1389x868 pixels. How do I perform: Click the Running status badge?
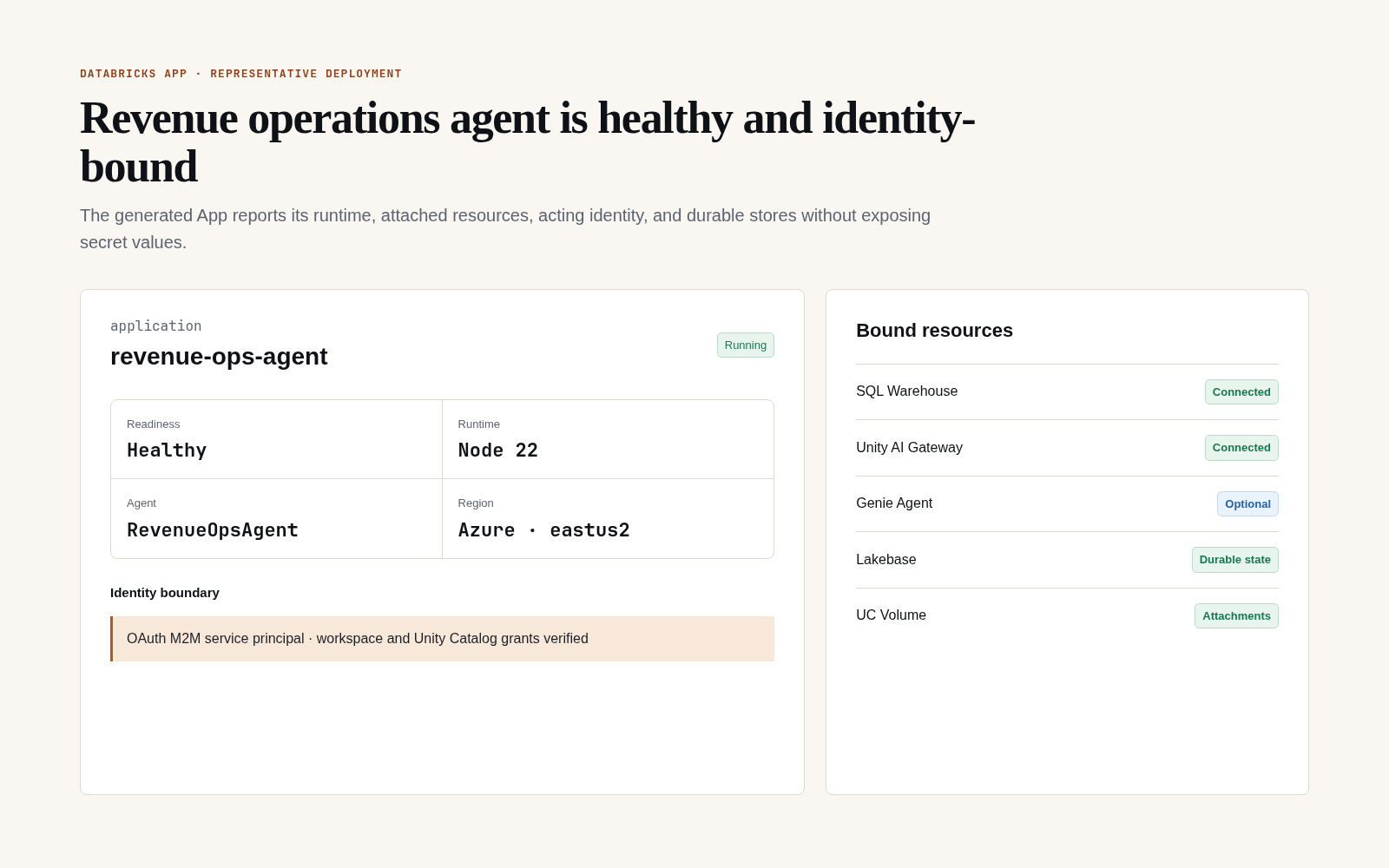[745, 345]
